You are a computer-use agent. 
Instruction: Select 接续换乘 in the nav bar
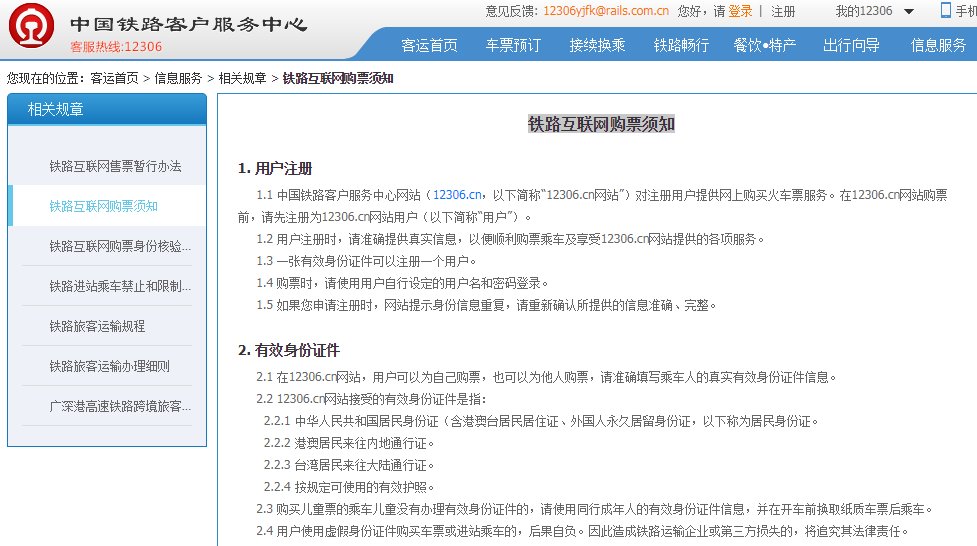[597, 45]
